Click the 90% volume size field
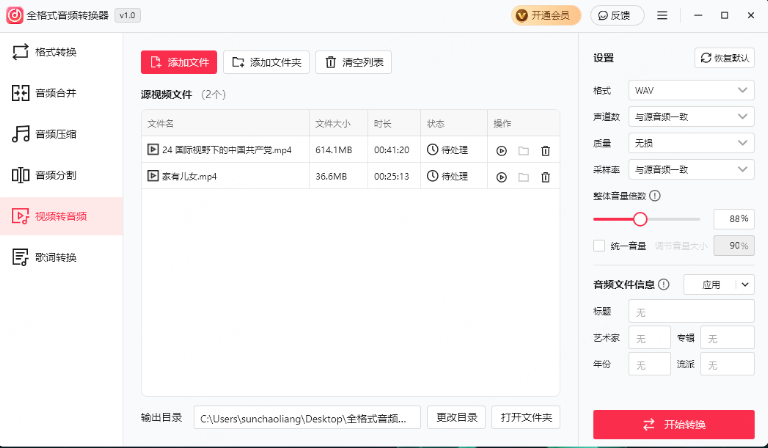Viewport: 768px width, 448px height. coord(734,245)
